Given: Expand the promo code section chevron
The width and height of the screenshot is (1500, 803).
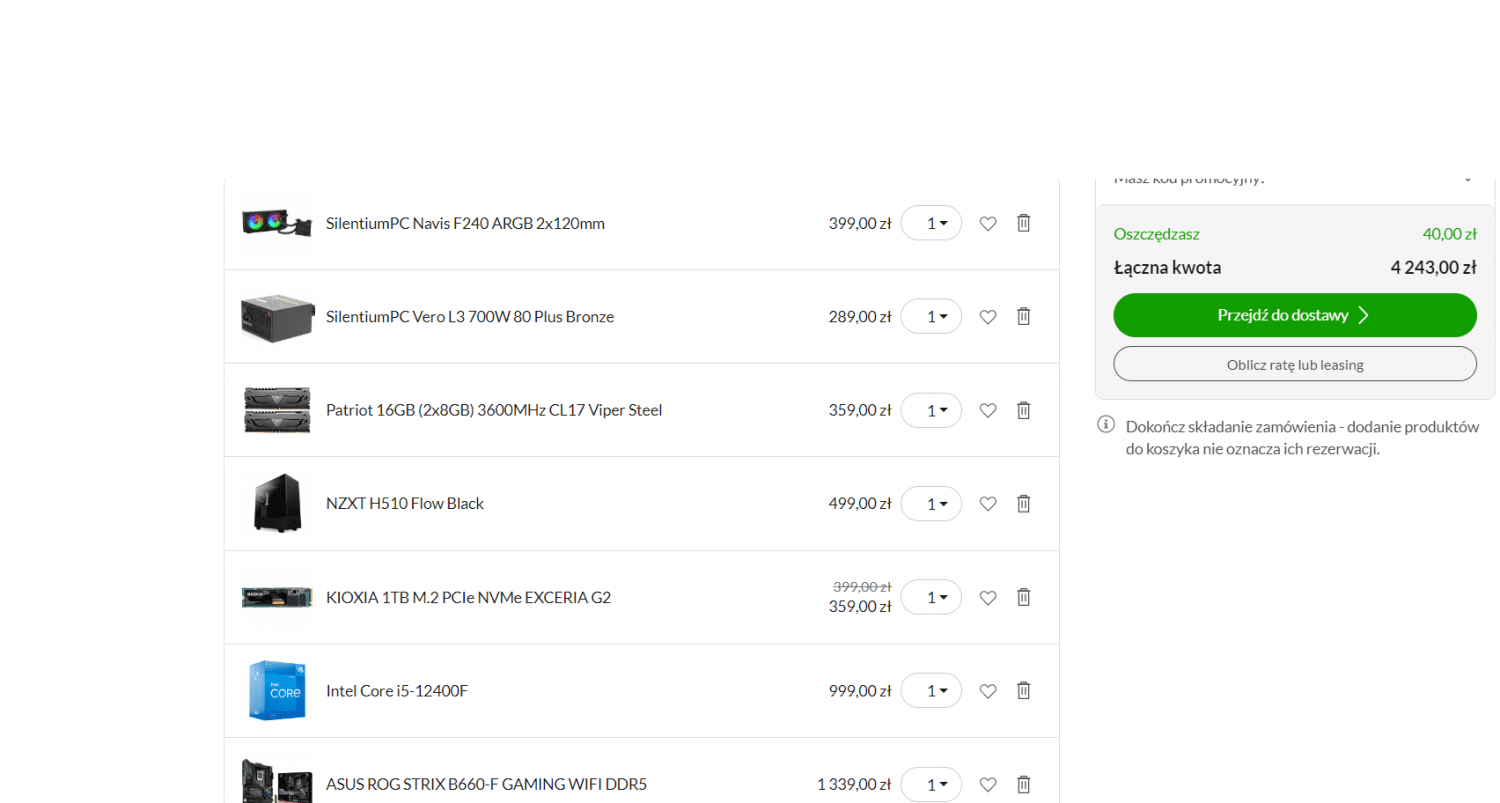Looking at the screenshot, I should click(1467, 180).
